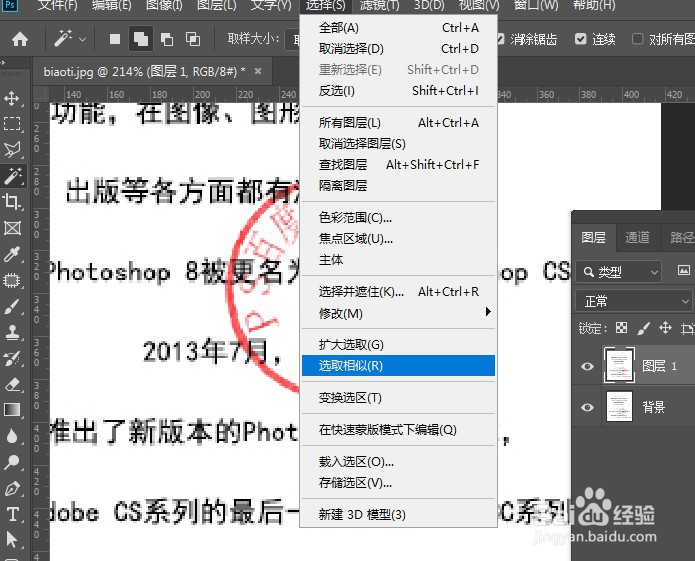Screen dimensions: 695x561
Task: Choose 选取相似(R) from Select menu
Action: (398, 366)
